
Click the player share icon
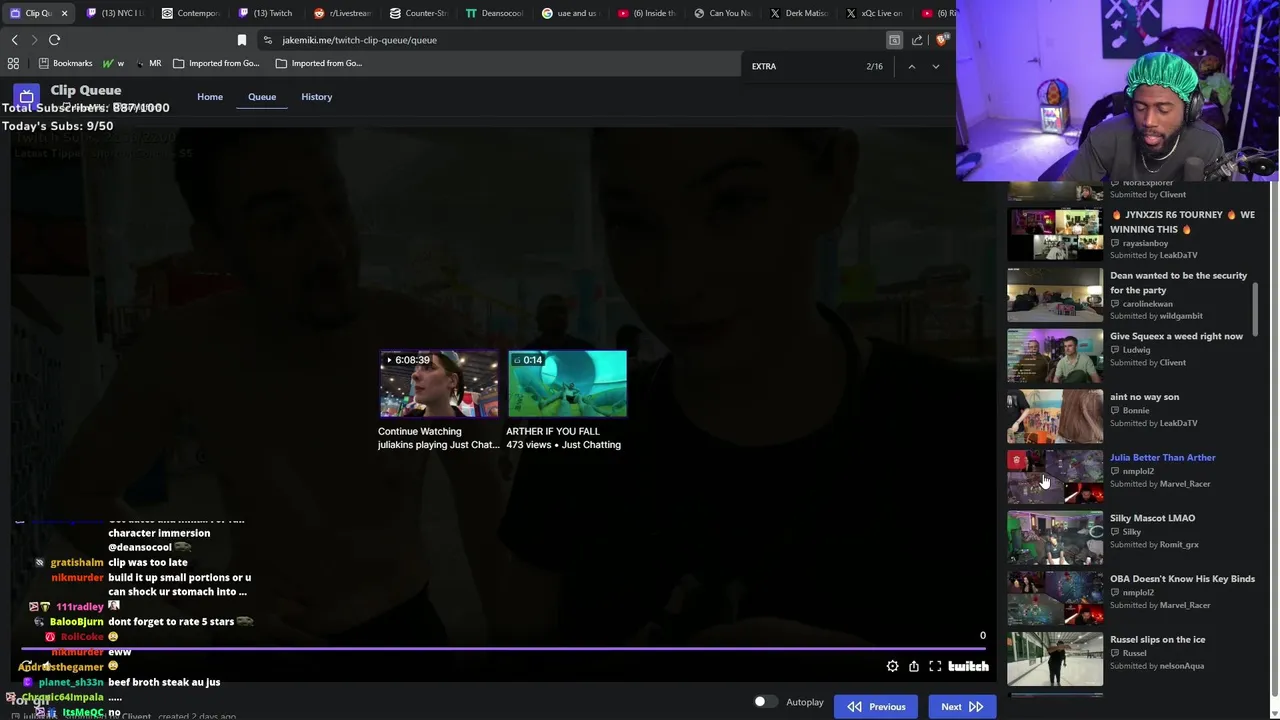tap(914, 666)
